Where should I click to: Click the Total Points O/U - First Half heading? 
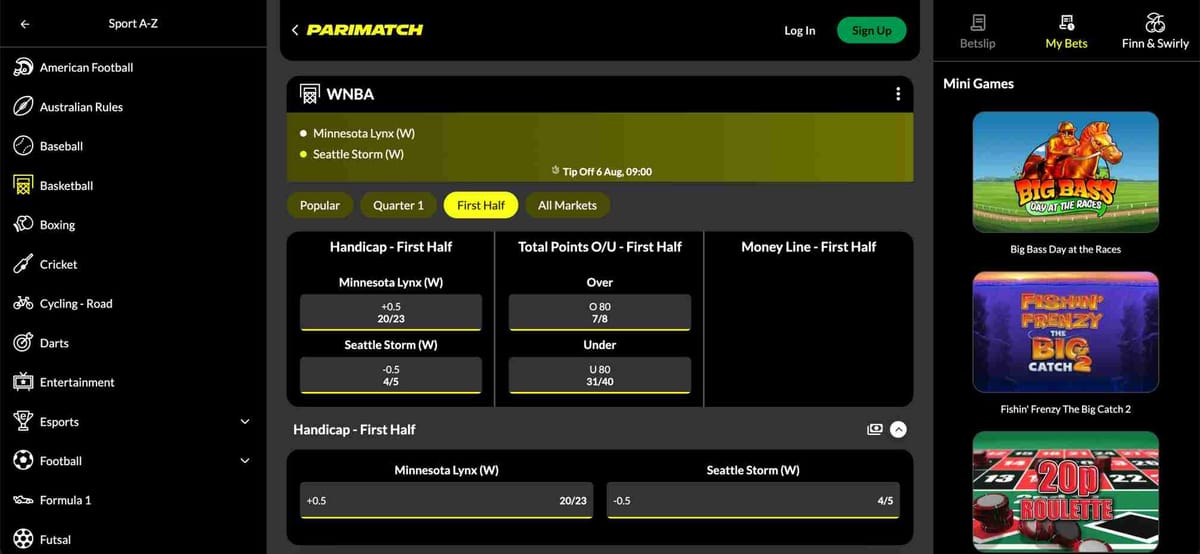(x=600, y=247)
